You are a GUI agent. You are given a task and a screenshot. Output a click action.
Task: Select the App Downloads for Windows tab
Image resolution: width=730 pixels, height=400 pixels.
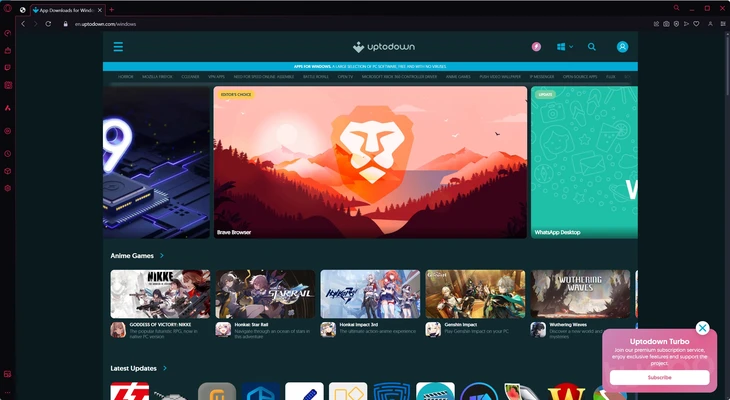[68, 10]
